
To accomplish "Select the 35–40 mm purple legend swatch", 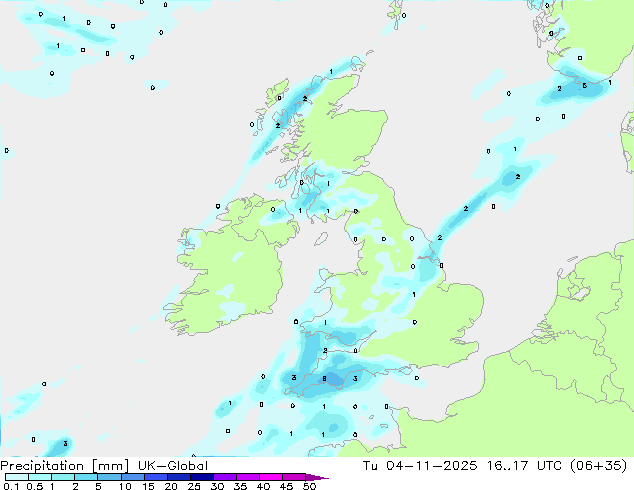I will [x=248, y=477].
